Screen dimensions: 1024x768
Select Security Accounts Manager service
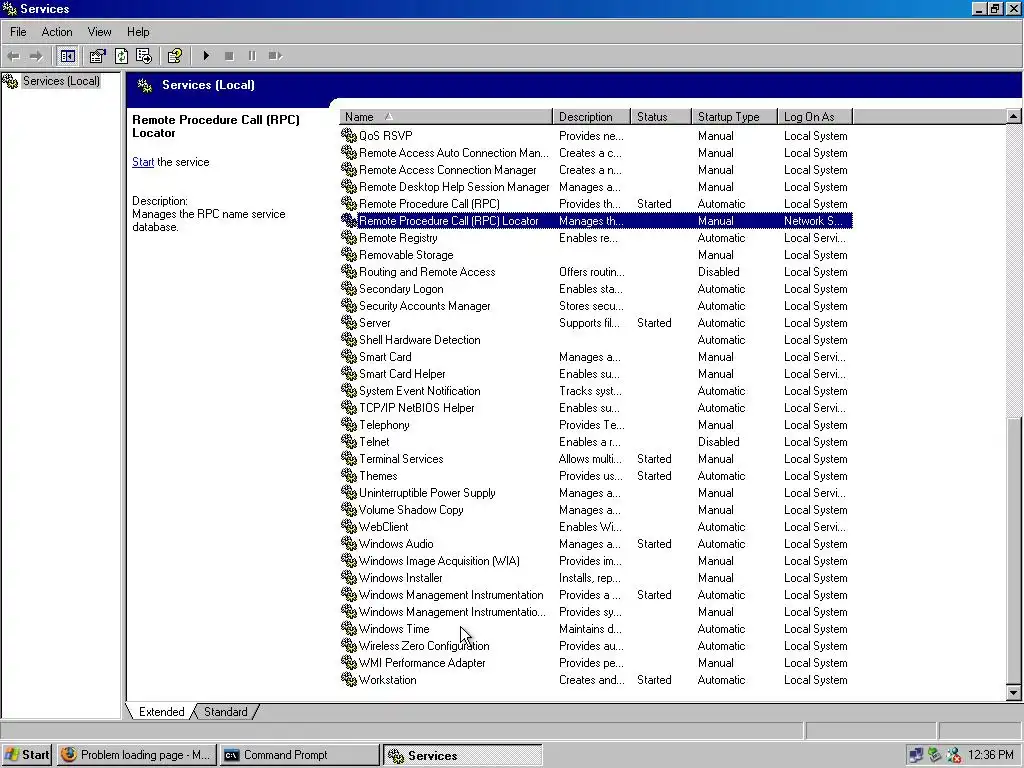tap(596, 306)
